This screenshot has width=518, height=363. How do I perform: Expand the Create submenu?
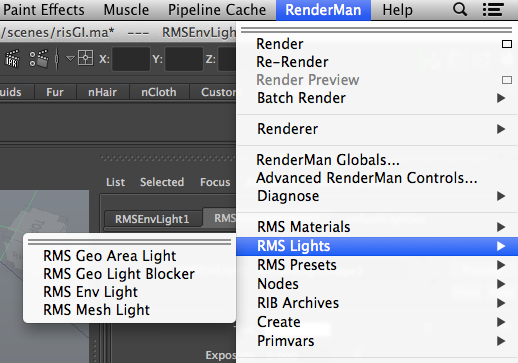(x=377, y=322)
